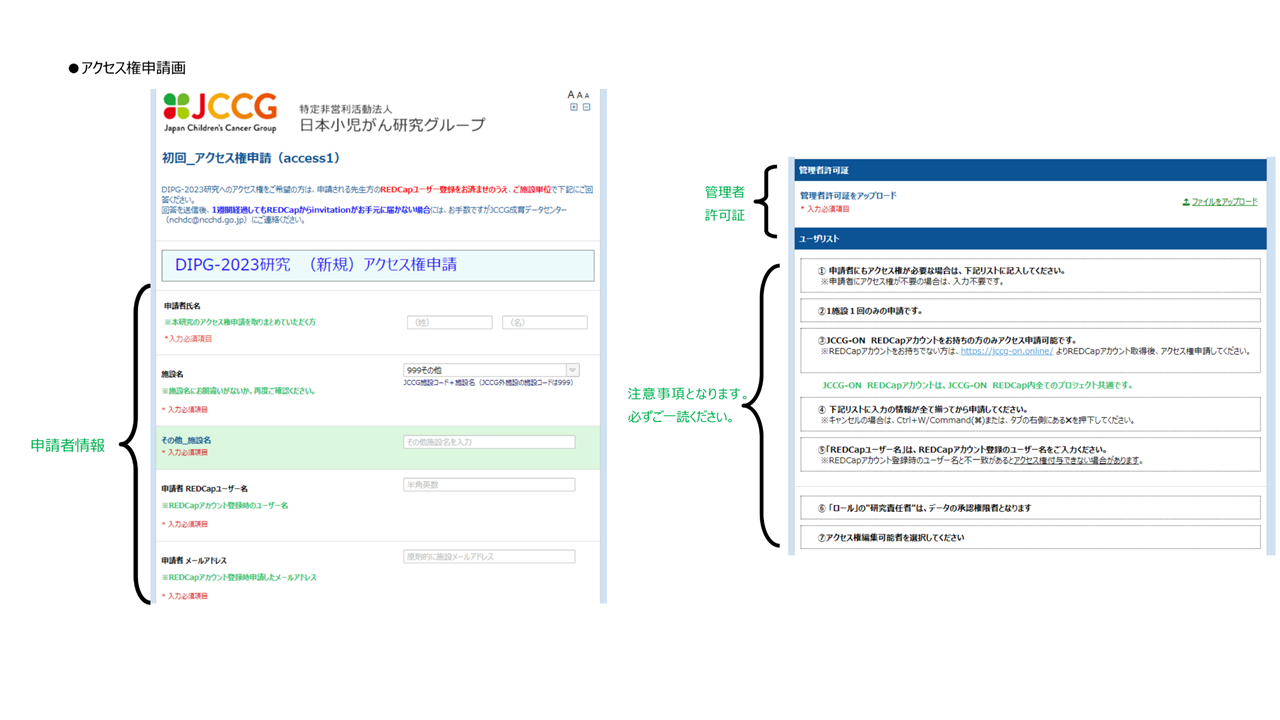The width and height of the screenshot is (1280, 720).
Task: Click the 申請者 メールアドレス label
Action: [194, 561]
